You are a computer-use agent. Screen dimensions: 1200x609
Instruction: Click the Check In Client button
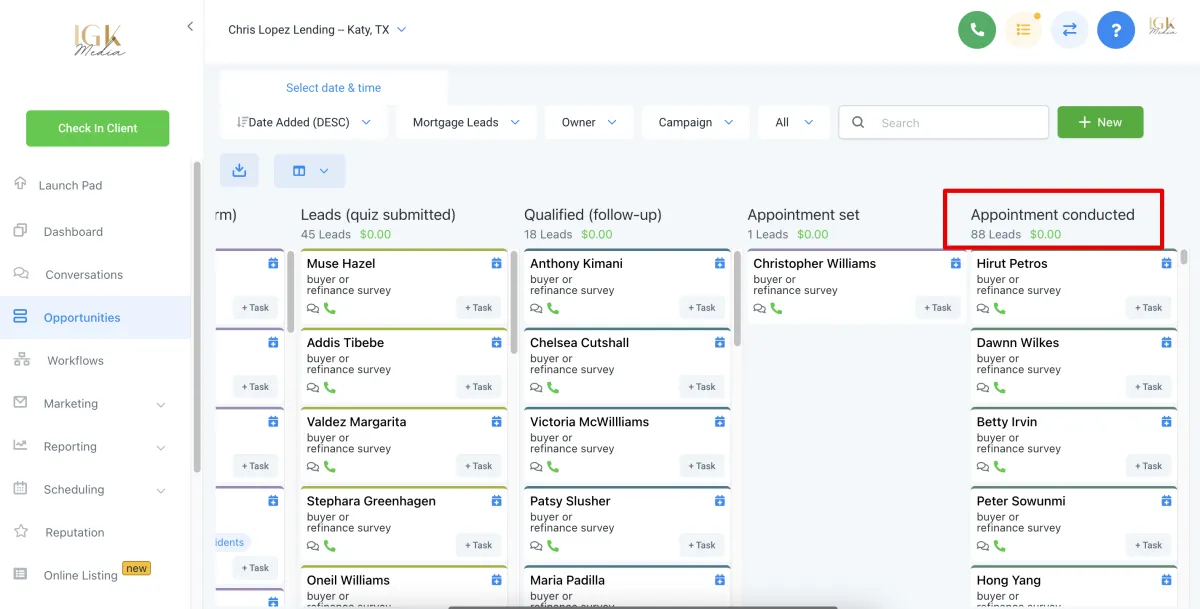click(x=97, y=128)
